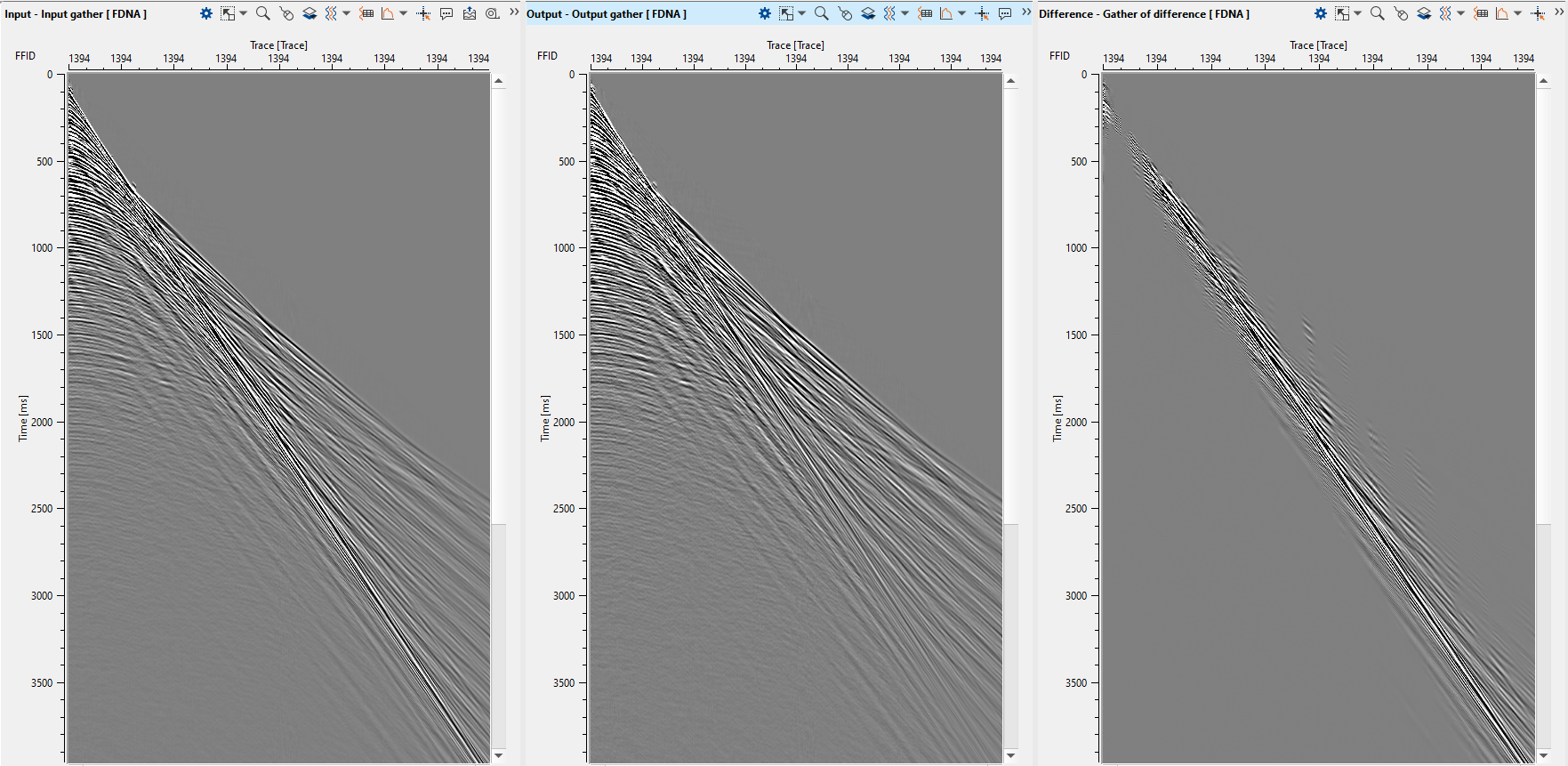Open settings gear in Input gather panel

[206, 13]
